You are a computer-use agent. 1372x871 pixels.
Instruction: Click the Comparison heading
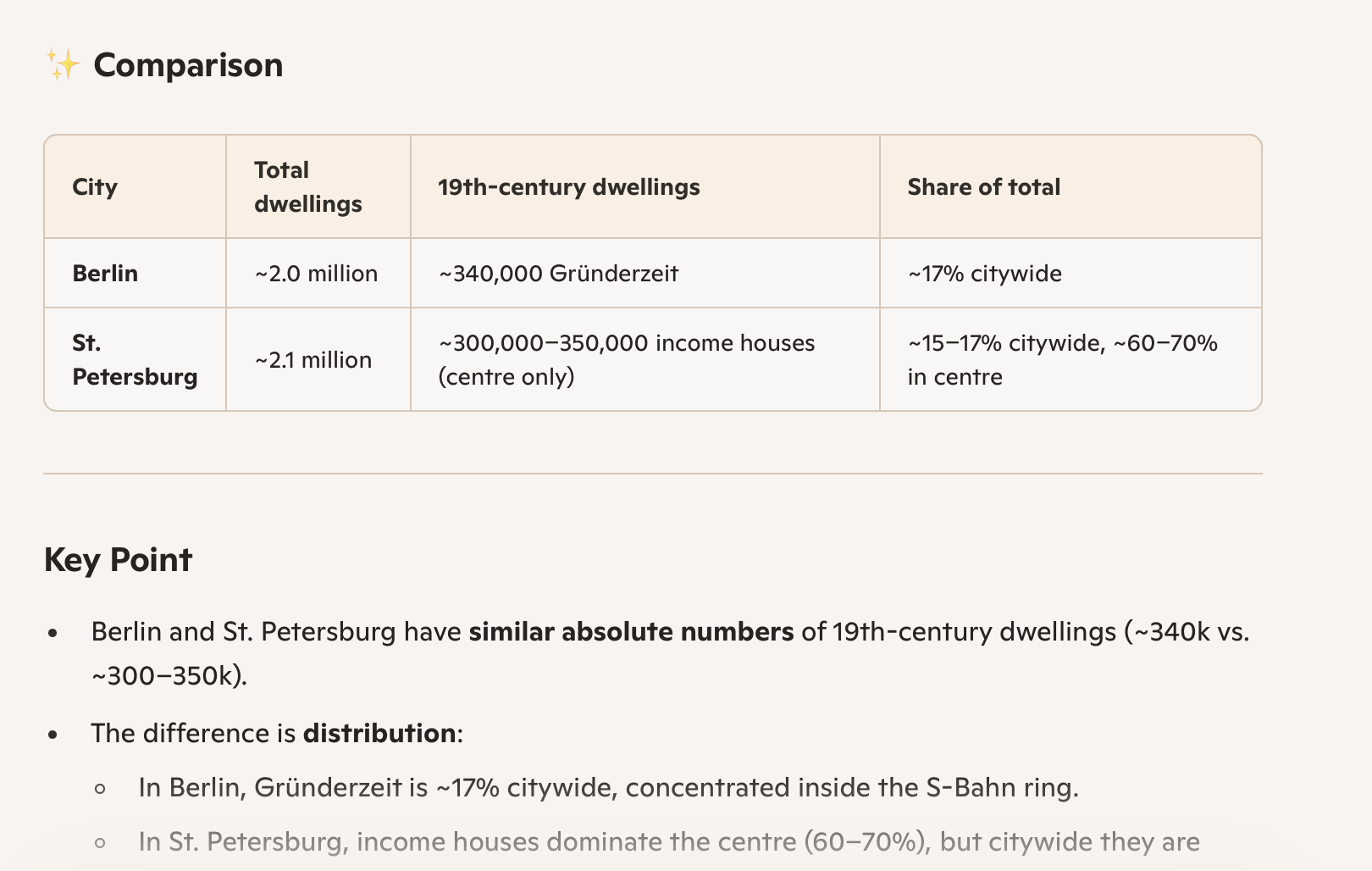188,65
